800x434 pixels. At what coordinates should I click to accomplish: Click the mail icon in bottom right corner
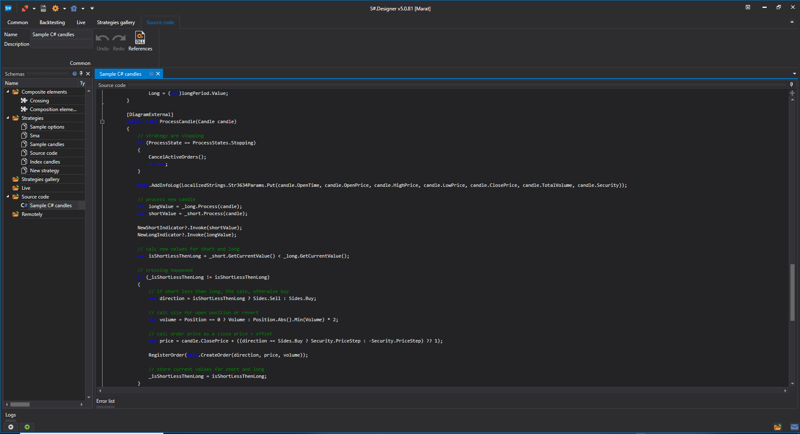tap(795, 427)
